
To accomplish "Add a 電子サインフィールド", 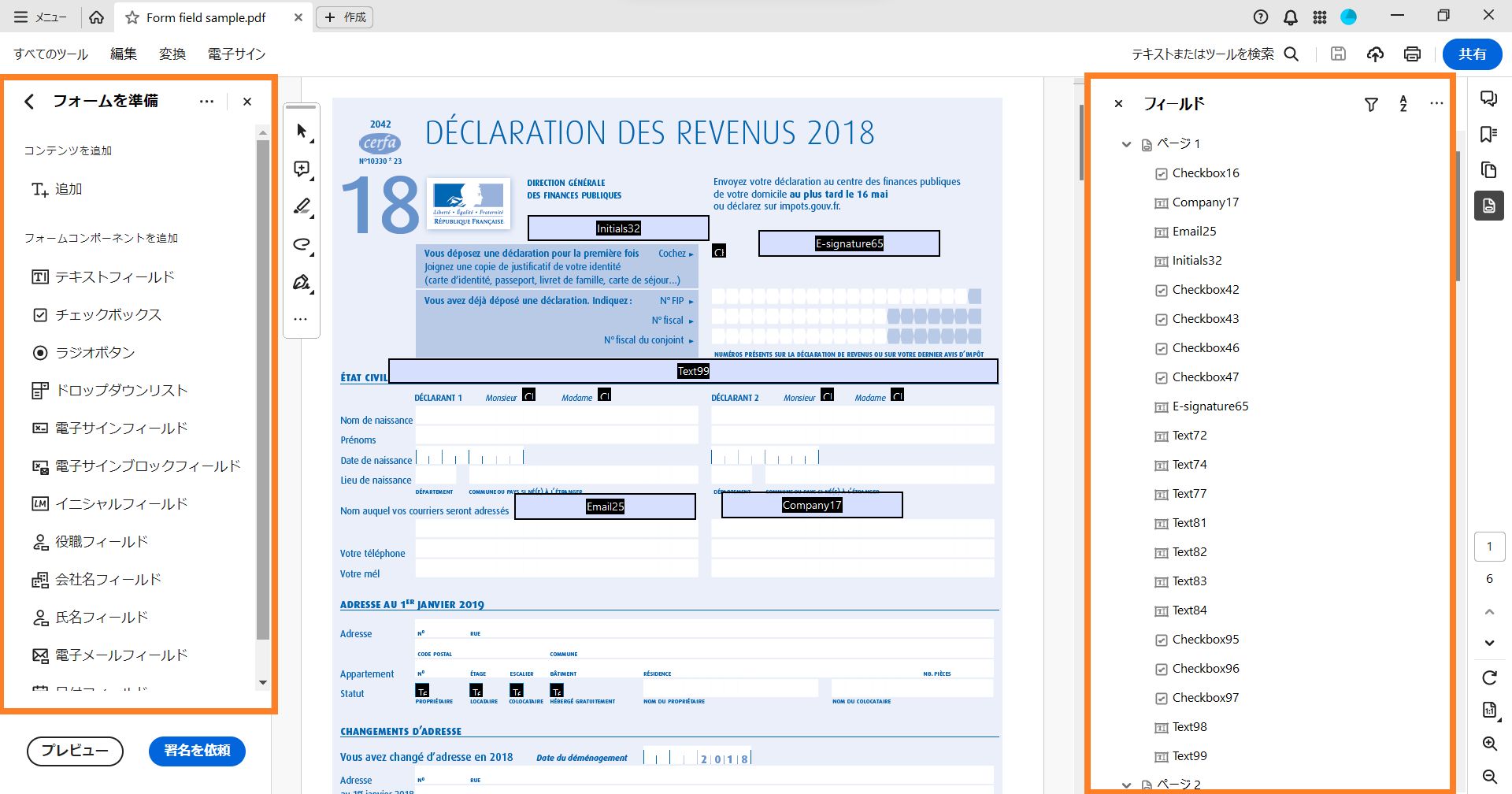I will click(x=109, y=429).
